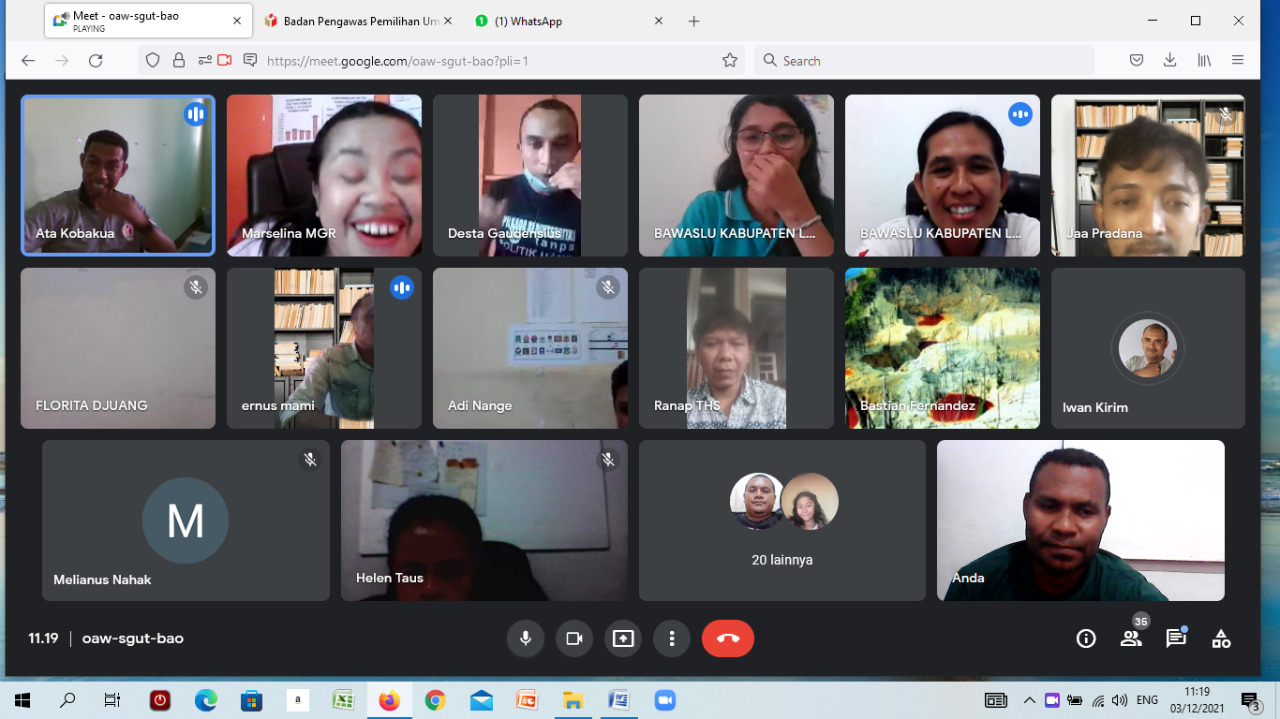Click the site lock icon in the address bar
This screenshot has width=1280, height=719.
[x=179, y=60]
